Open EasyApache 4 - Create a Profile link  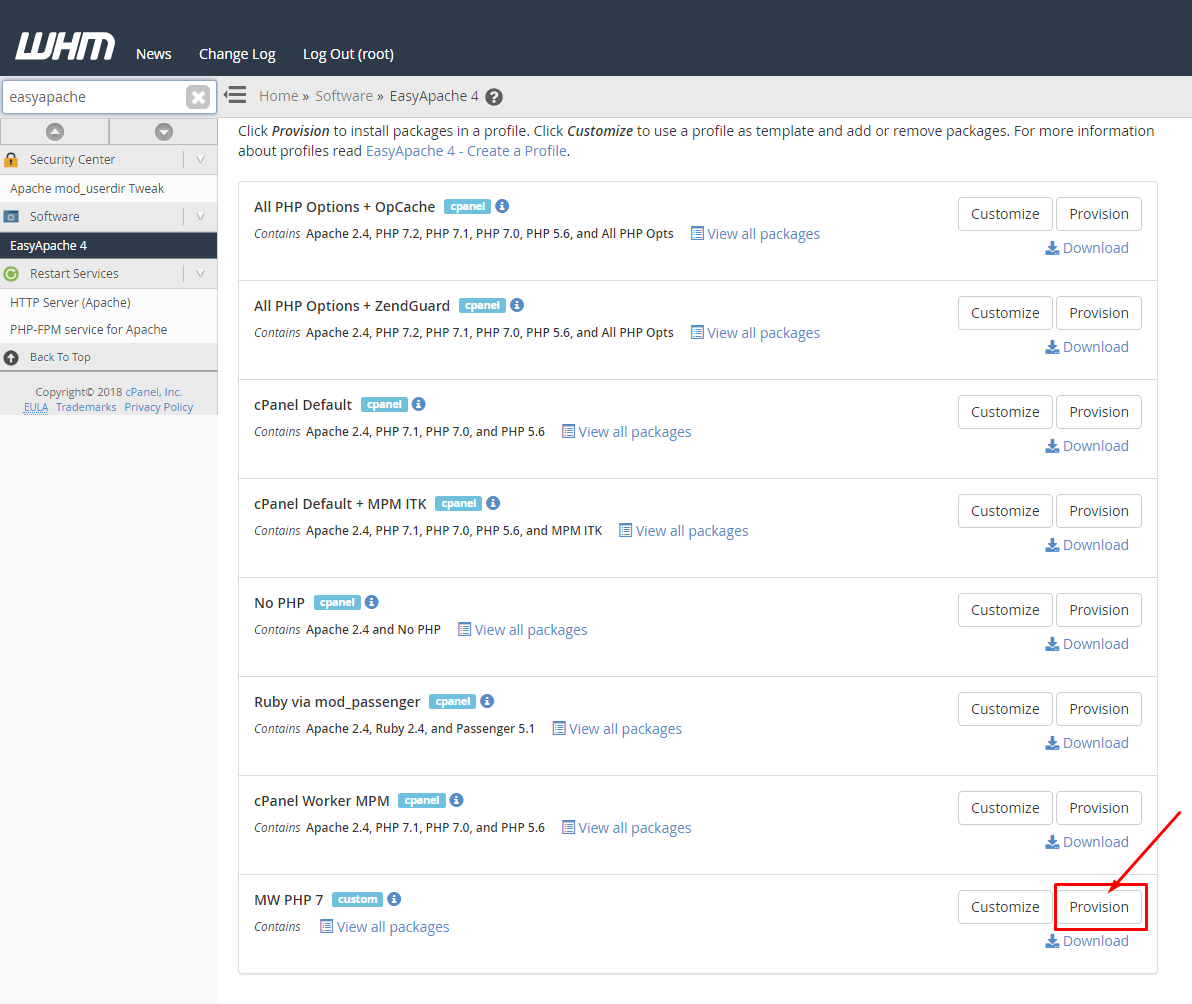[x=466, y=151]
